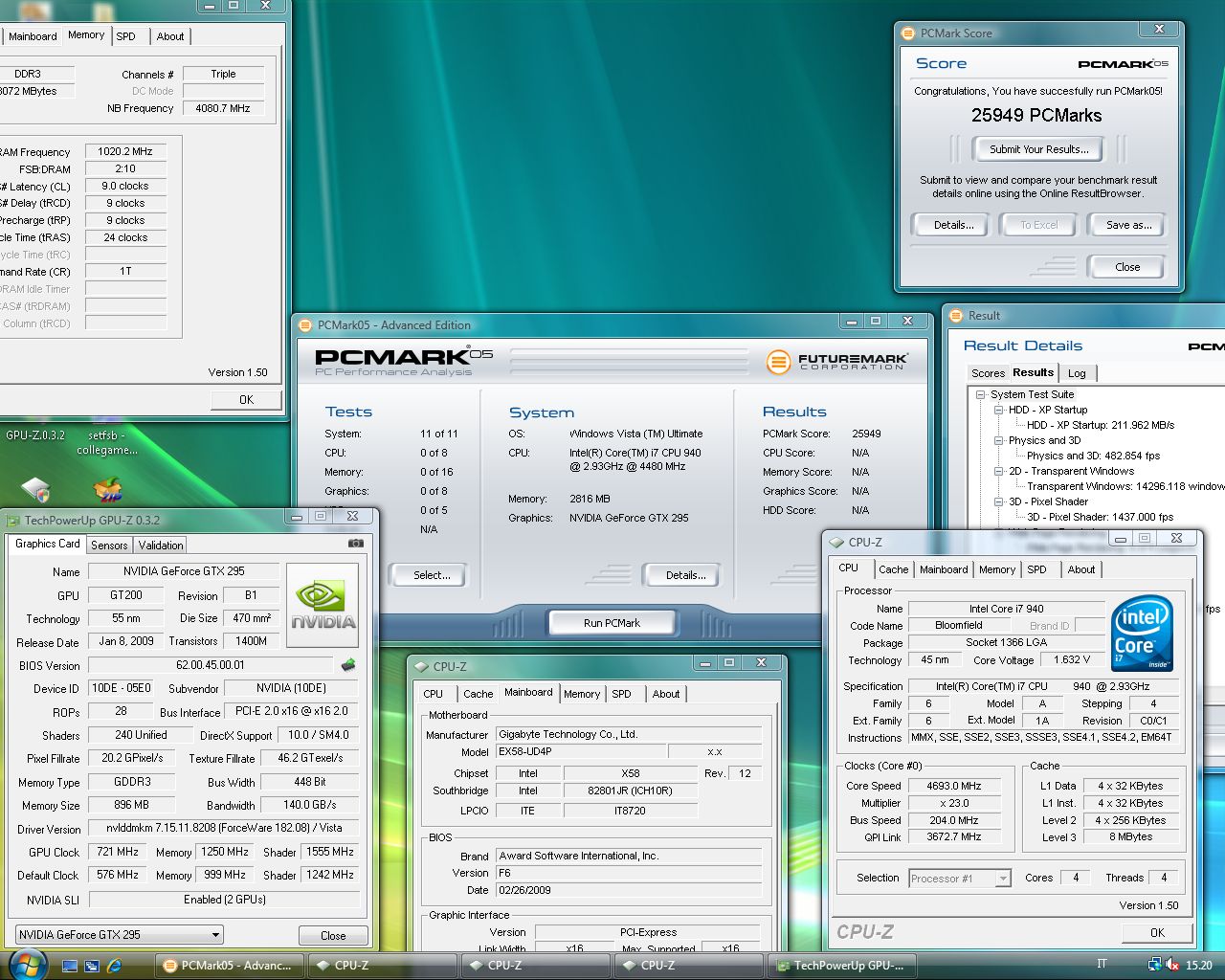
Task: Click Submit Your Results button
Action: (x=1038, y=149)
